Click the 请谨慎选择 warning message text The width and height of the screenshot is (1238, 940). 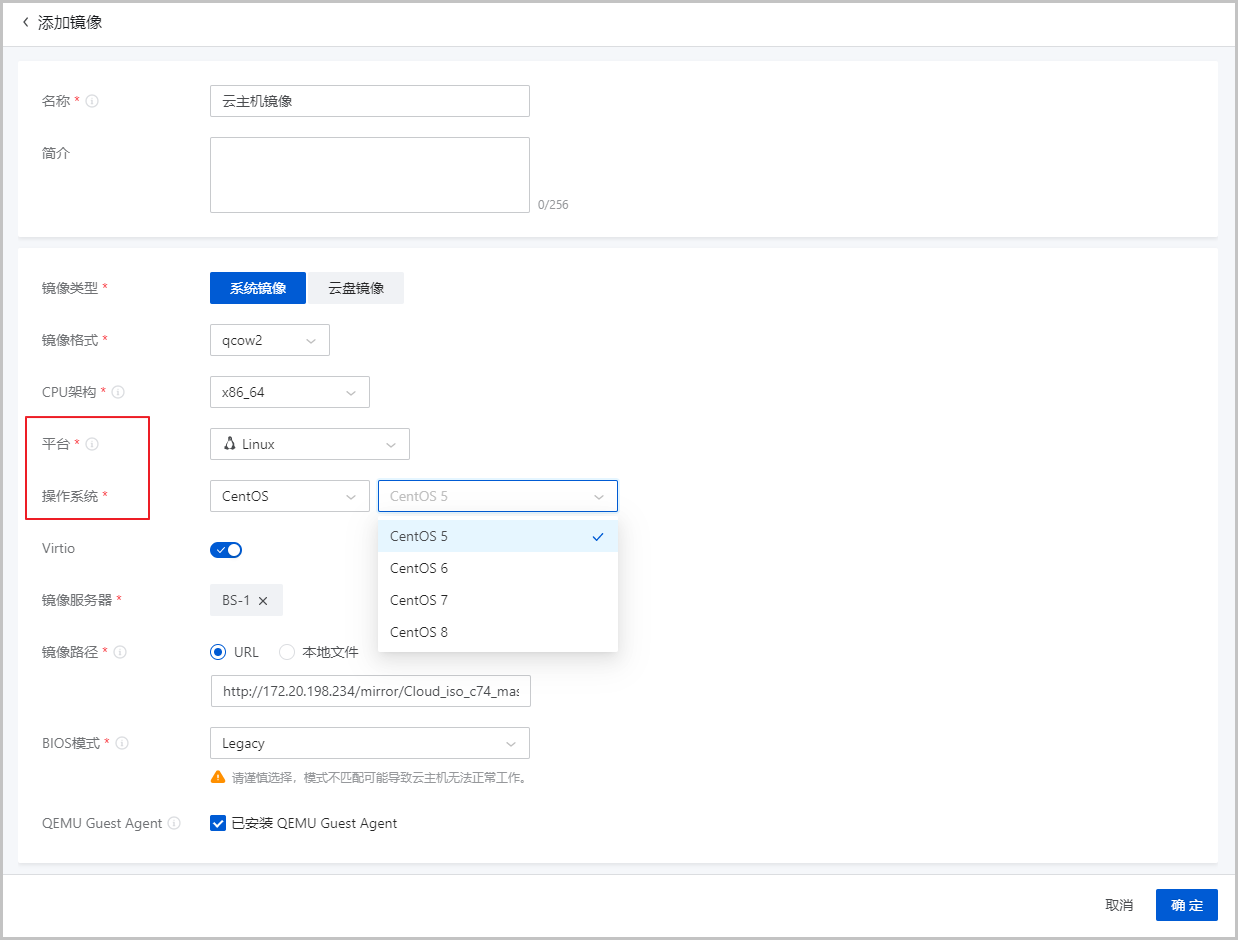click(x=379, y=777)
